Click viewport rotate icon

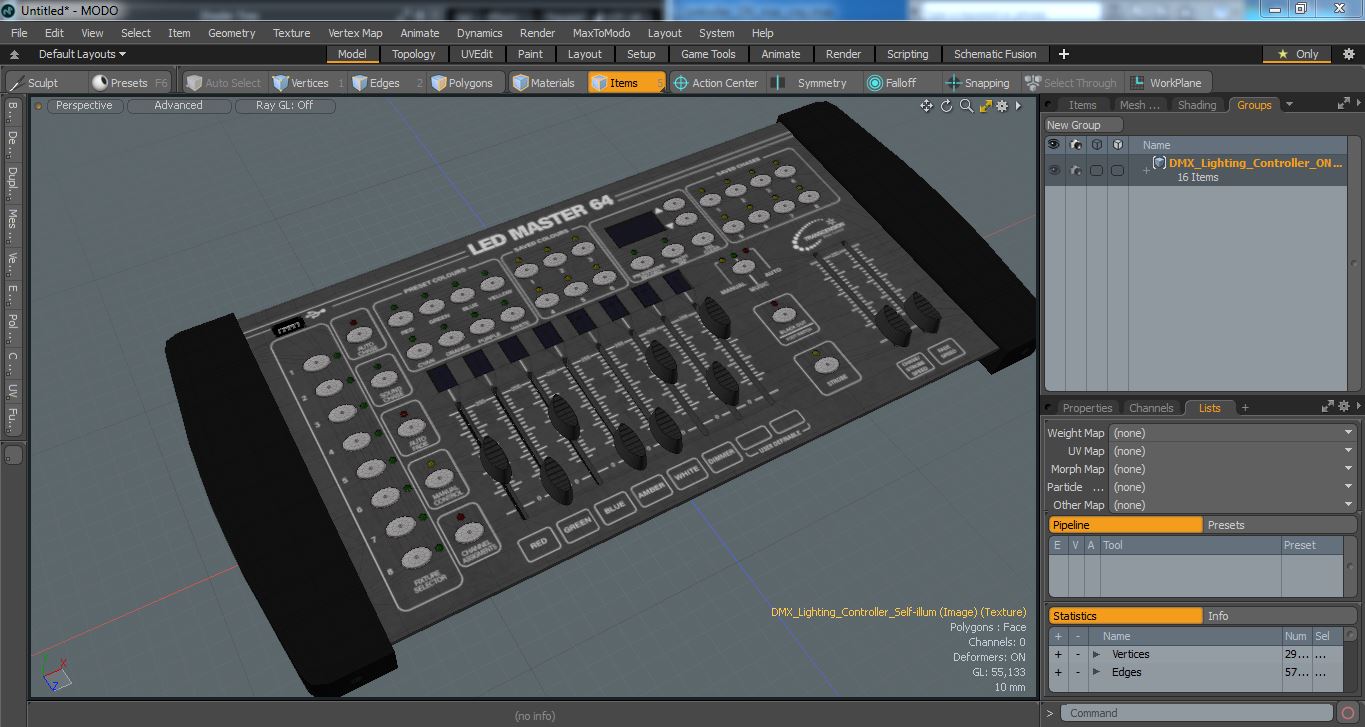(946, 106)
